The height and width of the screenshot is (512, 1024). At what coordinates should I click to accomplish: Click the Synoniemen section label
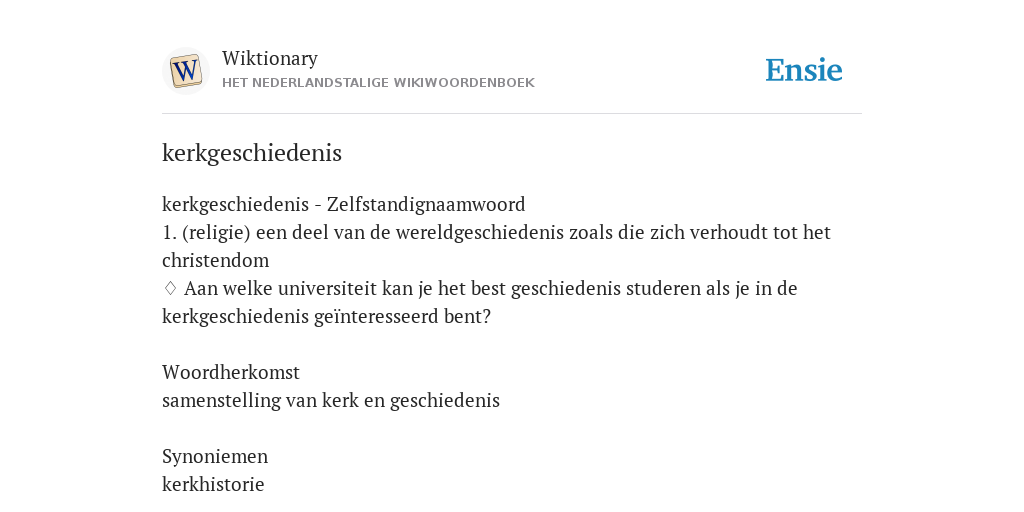pyautogui.click(x=215, y=456)
